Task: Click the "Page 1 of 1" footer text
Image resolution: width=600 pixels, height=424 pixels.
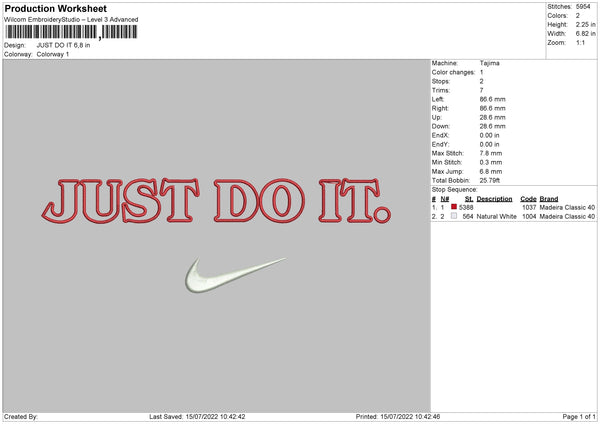Action: (579, 417)
